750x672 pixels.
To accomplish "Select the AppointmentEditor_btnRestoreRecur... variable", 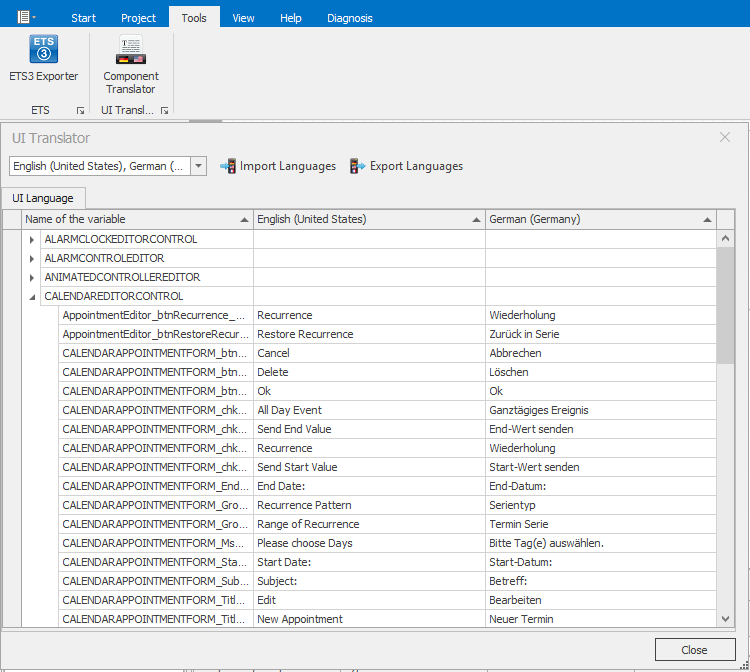I will pyautogui.click(x=156, y=334).
